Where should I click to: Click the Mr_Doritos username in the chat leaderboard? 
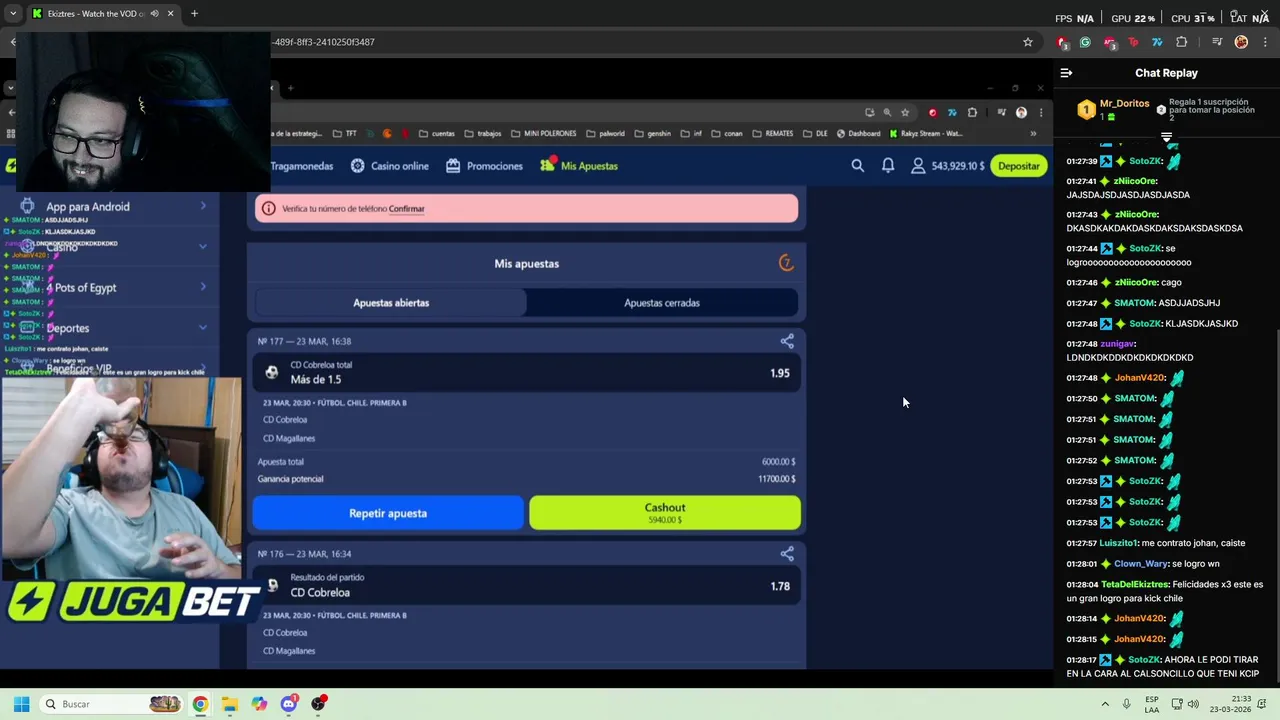coord(1124,104)
